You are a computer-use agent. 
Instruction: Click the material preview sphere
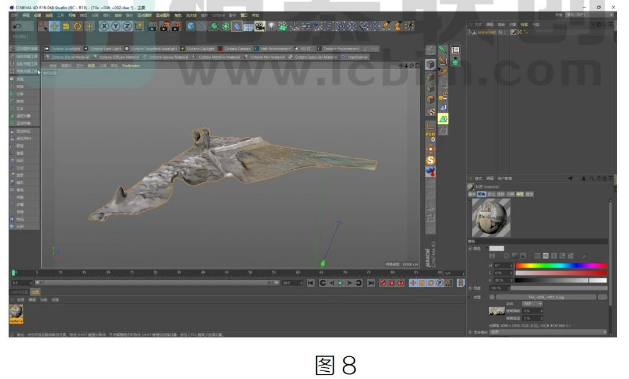pos(491,218)
